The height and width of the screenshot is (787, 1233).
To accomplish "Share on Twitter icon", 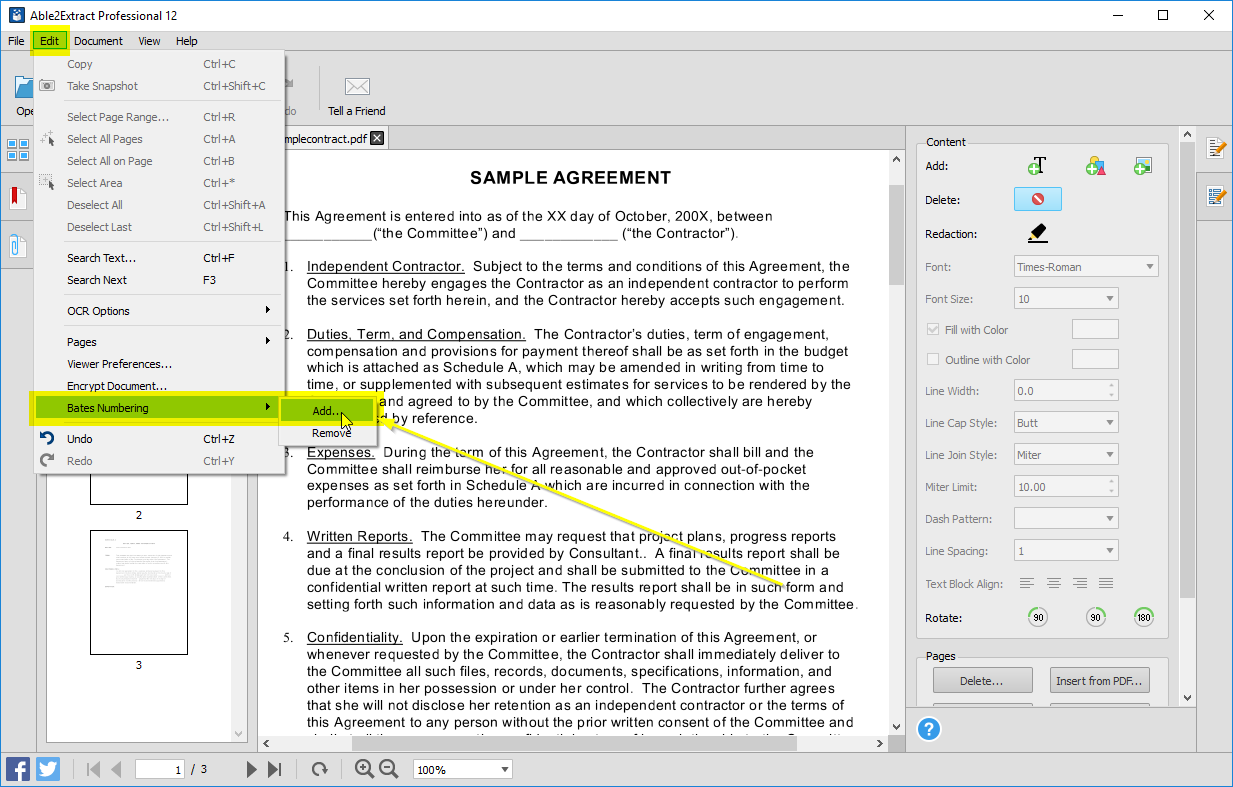I will (x=48, y=769).
